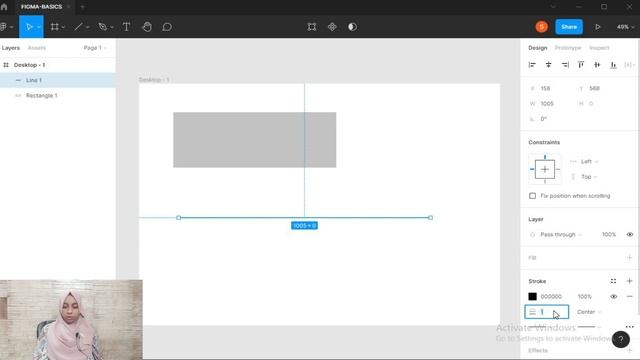Click the Share button

point(569,27)
